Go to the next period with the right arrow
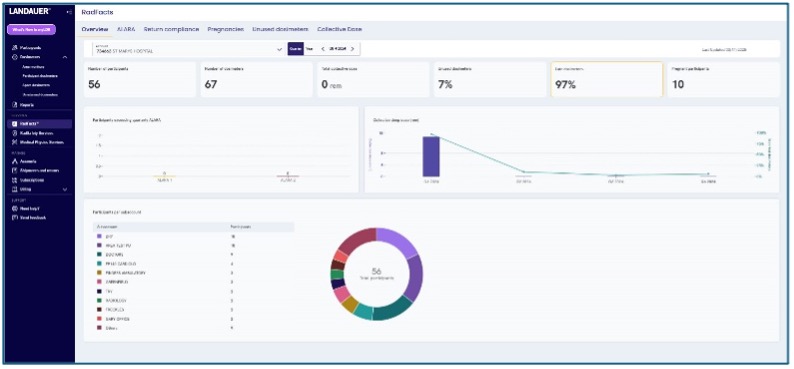 (x=352, y=49)
